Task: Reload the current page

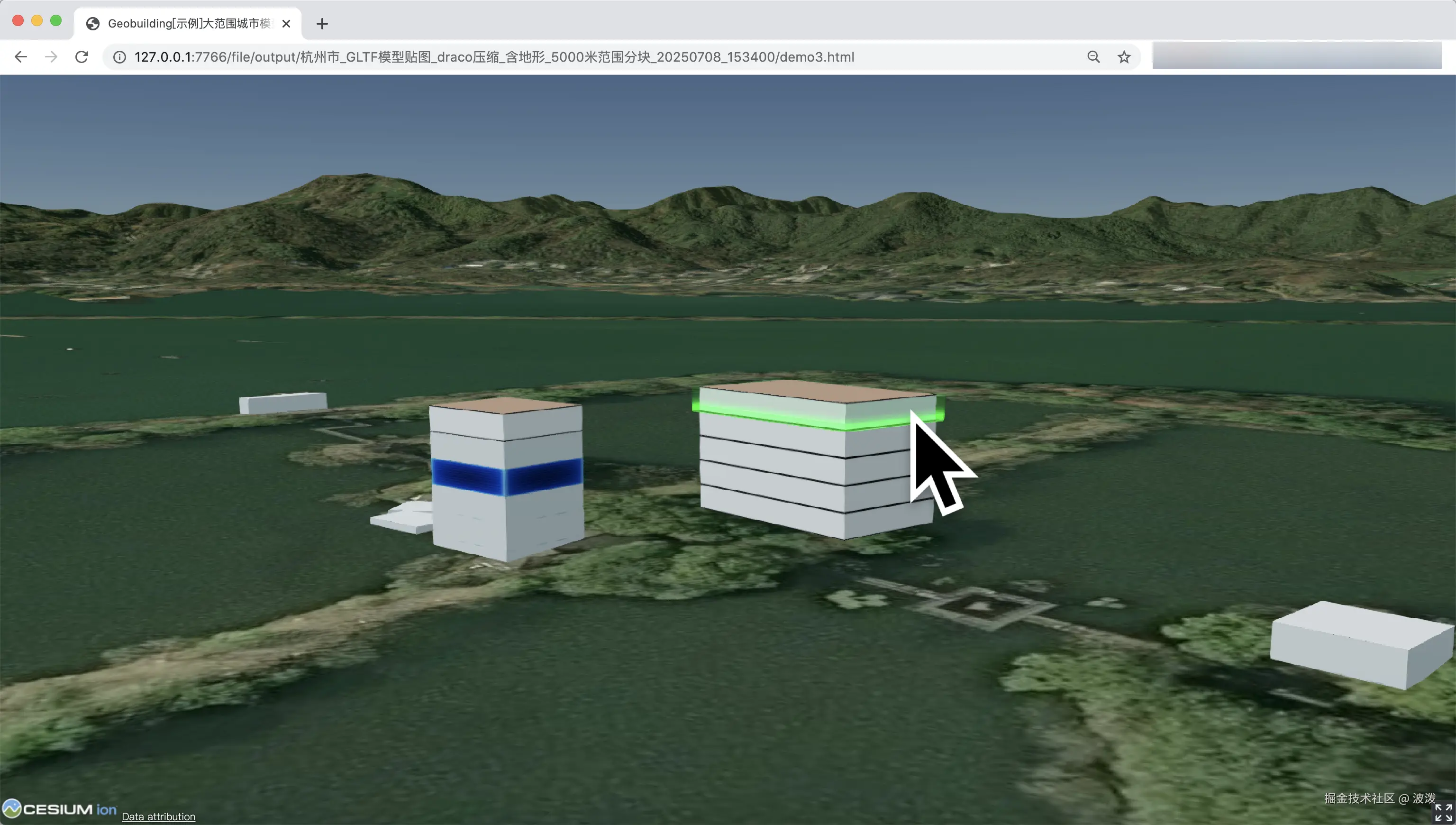Action: click(82, 57)
